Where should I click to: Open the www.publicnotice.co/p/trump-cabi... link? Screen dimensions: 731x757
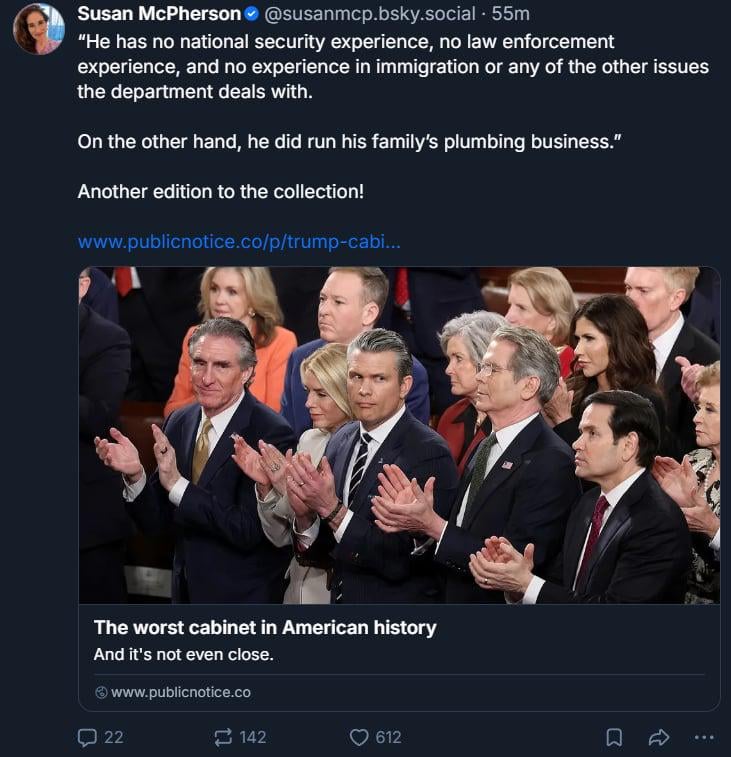(x=240, y=242)
